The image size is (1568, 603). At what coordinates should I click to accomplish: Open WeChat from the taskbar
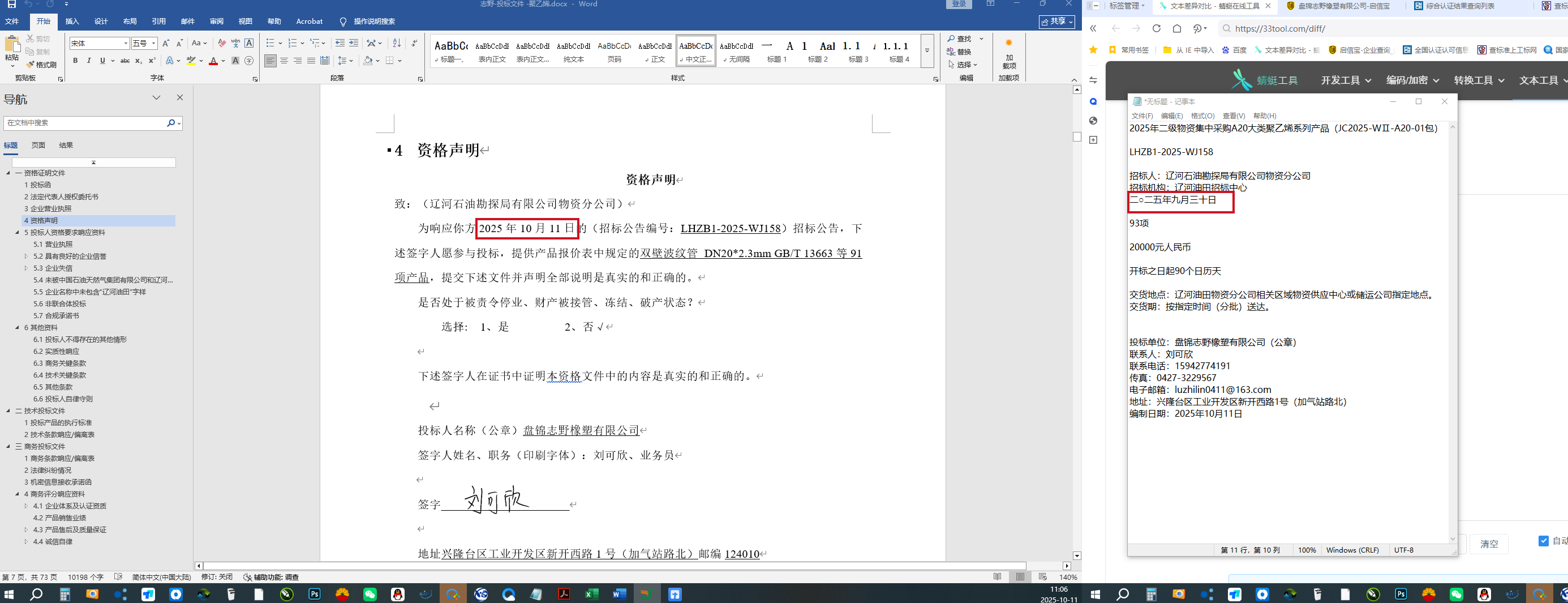370,594
